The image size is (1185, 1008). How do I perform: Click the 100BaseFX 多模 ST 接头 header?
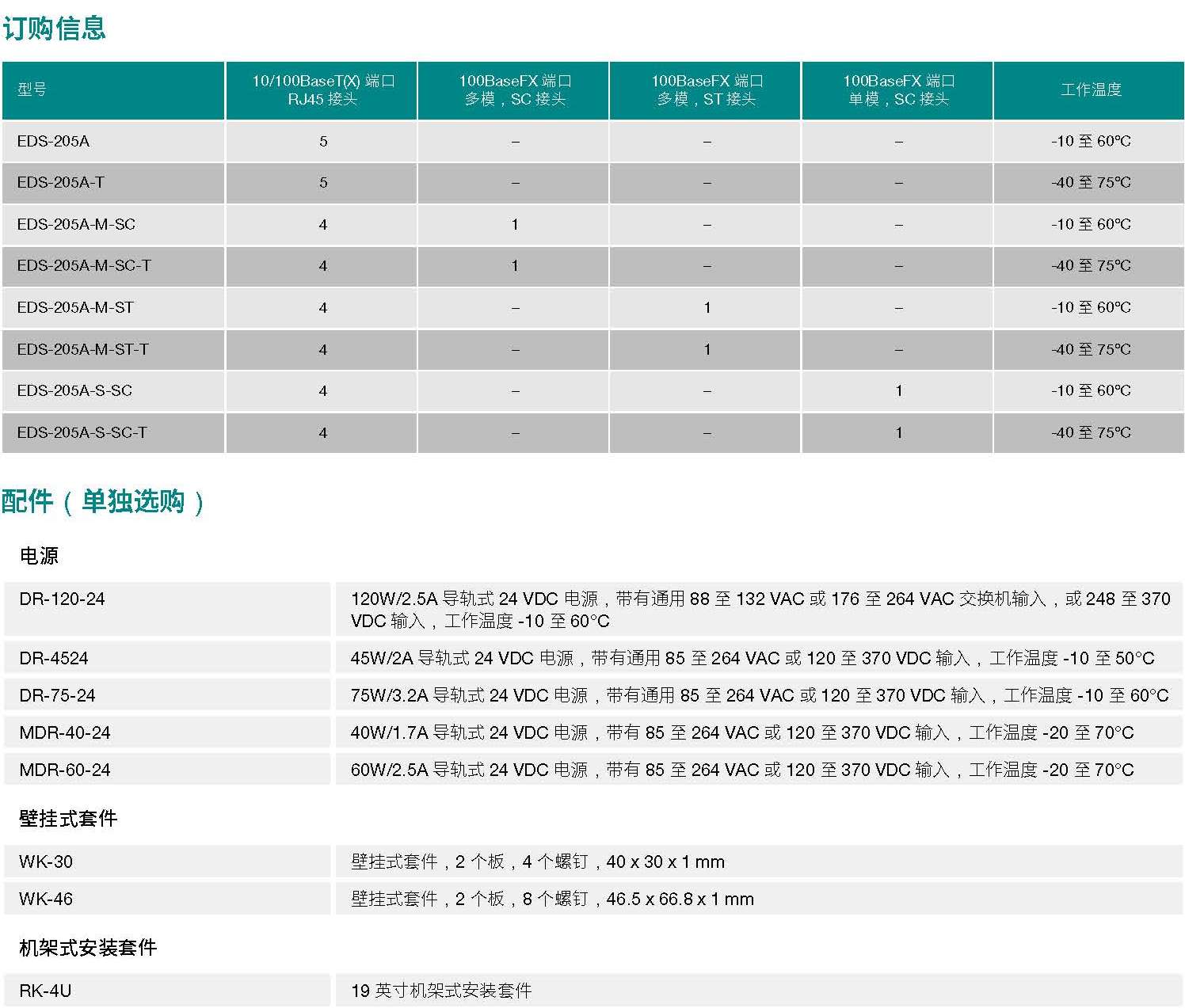pos(707,89)
